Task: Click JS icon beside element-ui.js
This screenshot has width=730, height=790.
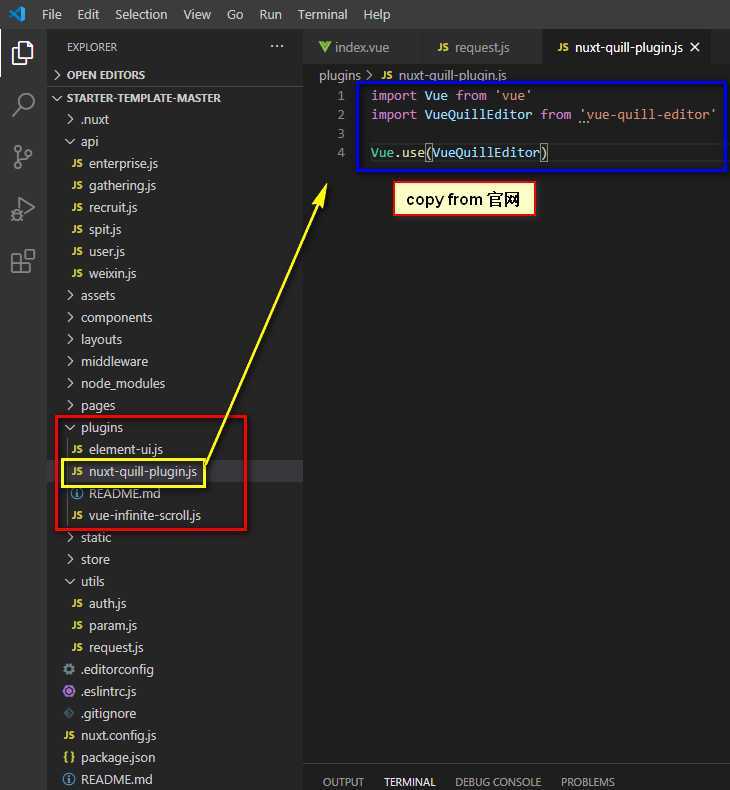Action: point(77,449)
